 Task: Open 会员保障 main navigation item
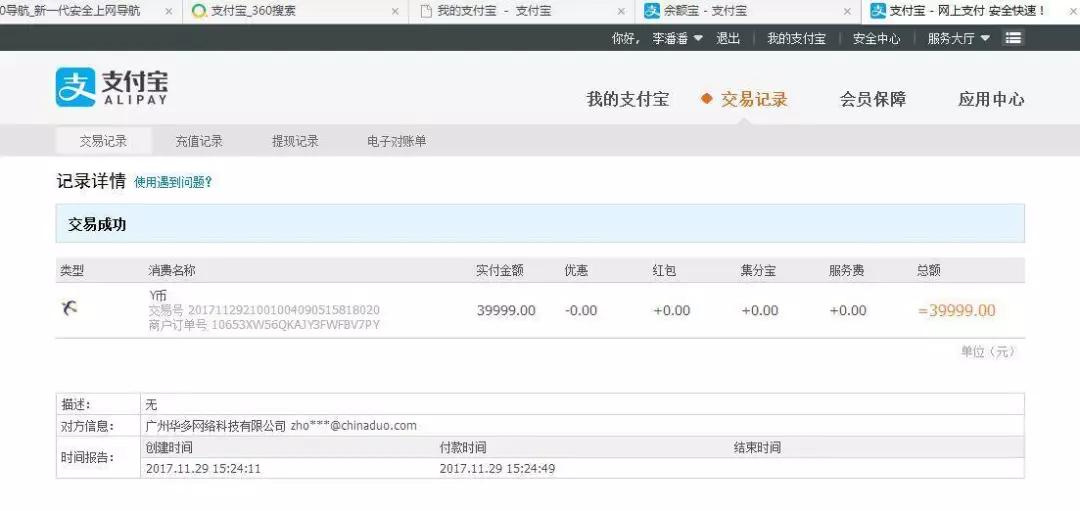873,99
